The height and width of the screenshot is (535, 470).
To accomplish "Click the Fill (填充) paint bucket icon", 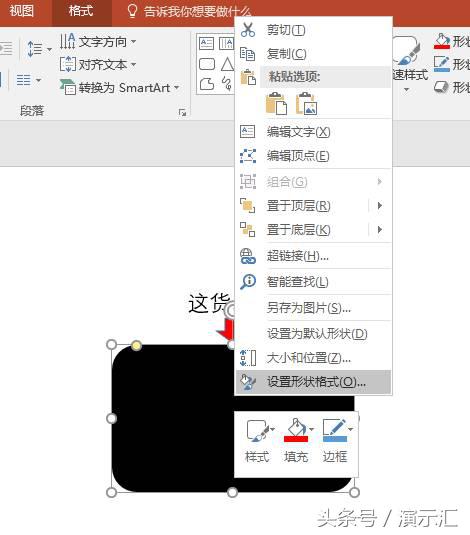I will point(296,430).
